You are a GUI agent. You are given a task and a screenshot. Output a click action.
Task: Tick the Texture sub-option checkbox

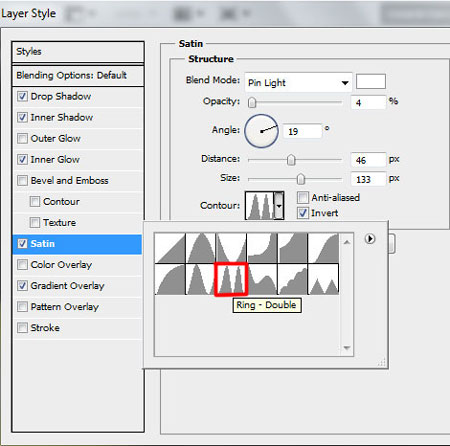click(35, 223)
